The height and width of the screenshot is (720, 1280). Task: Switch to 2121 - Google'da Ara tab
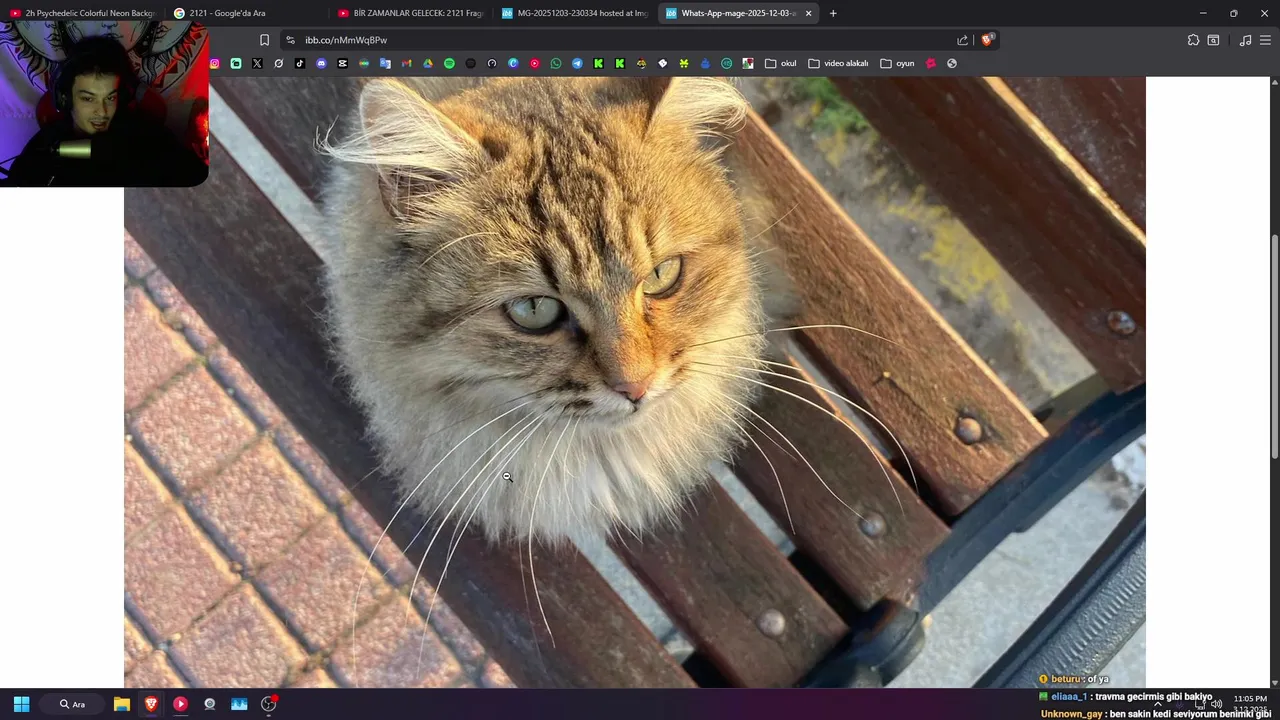(x=246, y=13)
